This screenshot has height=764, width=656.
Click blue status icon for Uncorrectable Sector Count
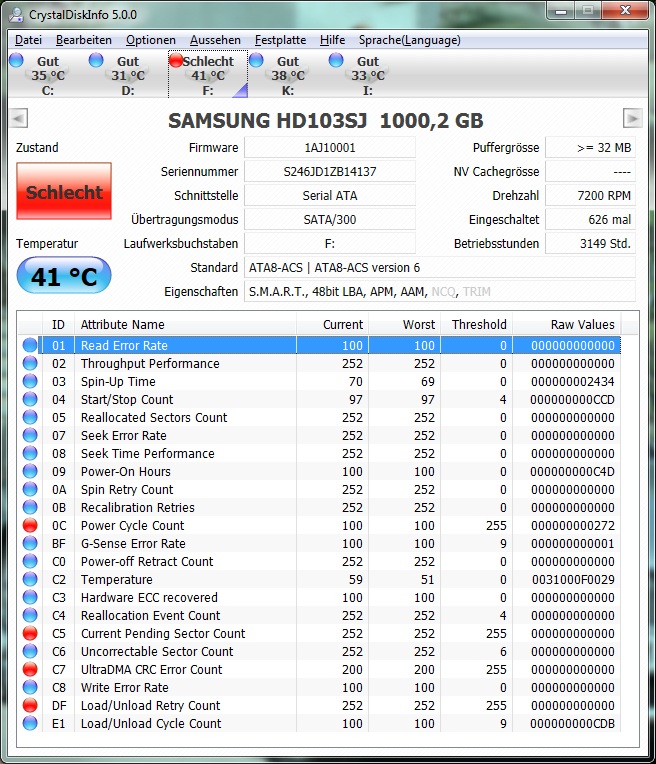30,651
